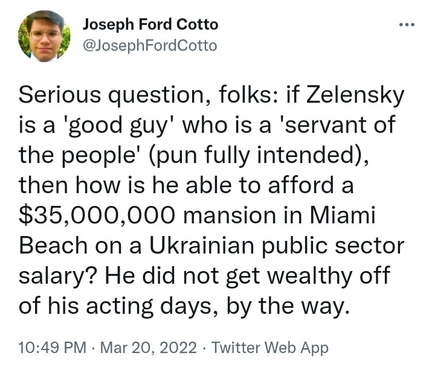
Task: Click the Mar 20, 2022 date
Action: (x=148, y=347)
